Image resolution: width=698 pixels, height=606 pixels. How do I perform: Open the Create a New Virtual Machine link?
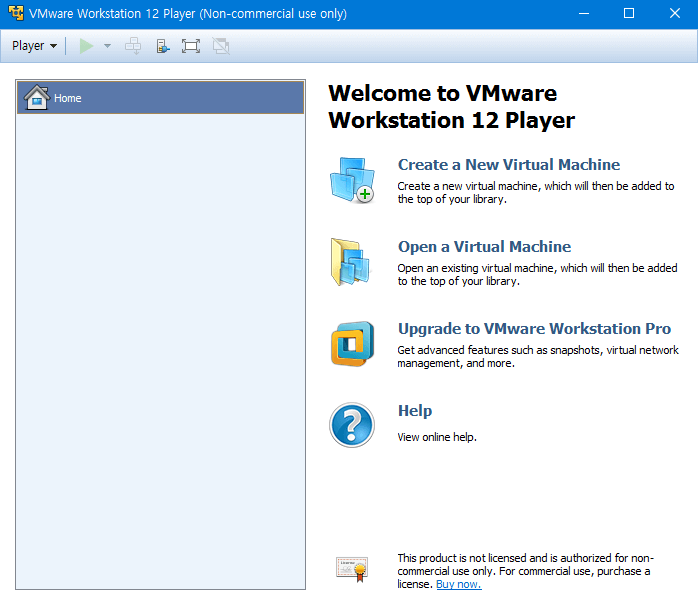click(x=508, y=165)
